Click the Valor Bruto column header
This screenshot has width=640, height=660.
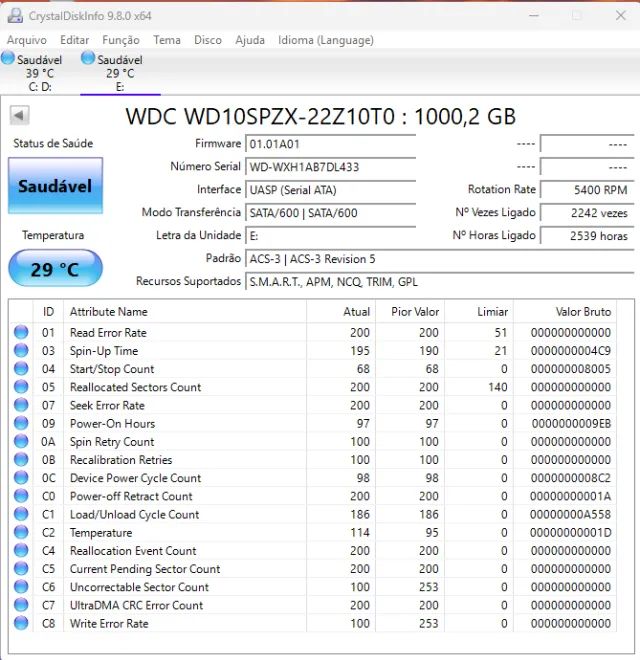coord(565,311)
